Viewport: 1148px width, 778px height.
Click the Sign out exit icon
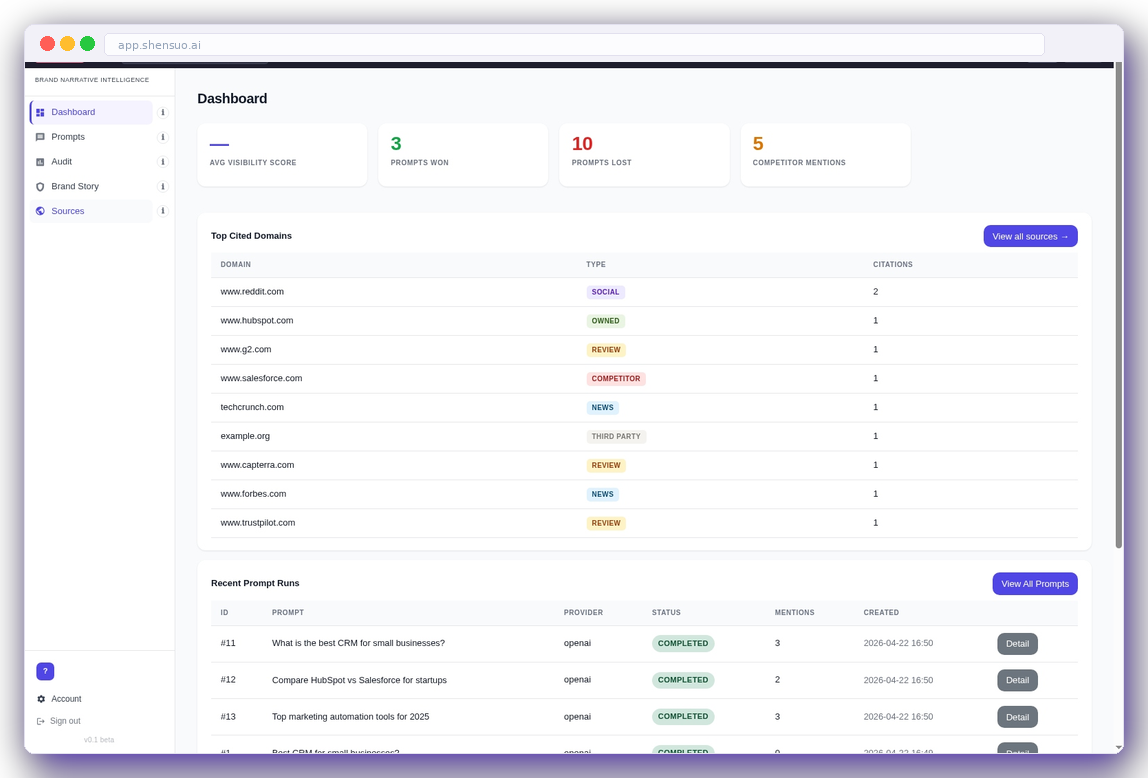[40, 721]
